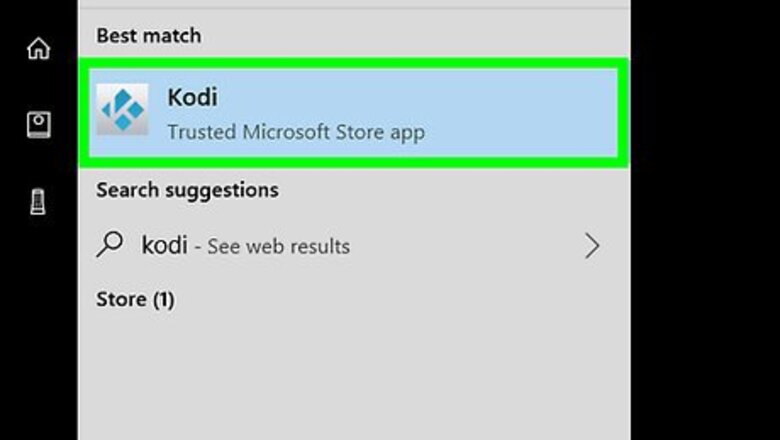
Task: Click the magnifier icon beside kodi suggestion
Action: [x=110, y=245]
